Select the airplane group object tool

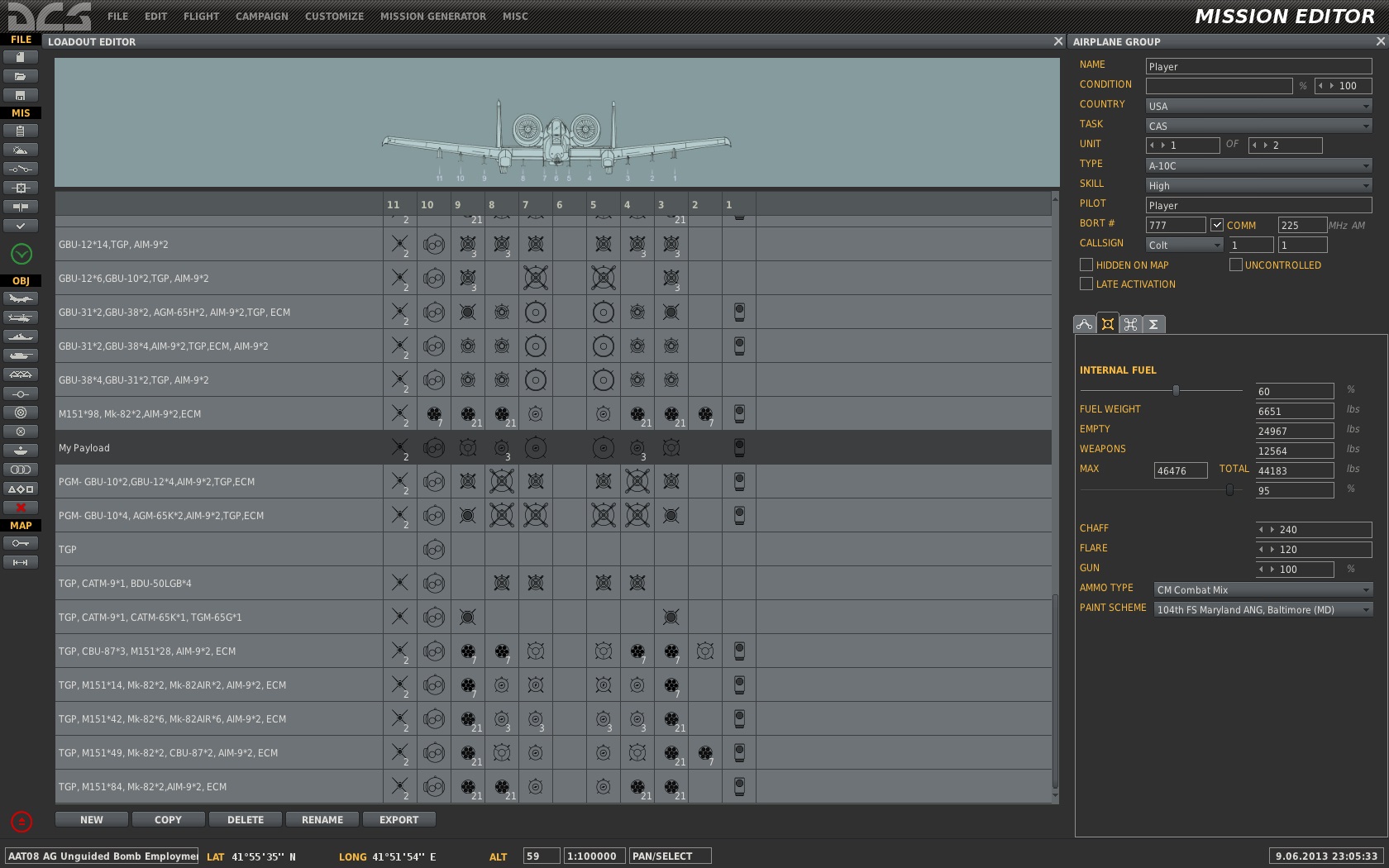21,298
